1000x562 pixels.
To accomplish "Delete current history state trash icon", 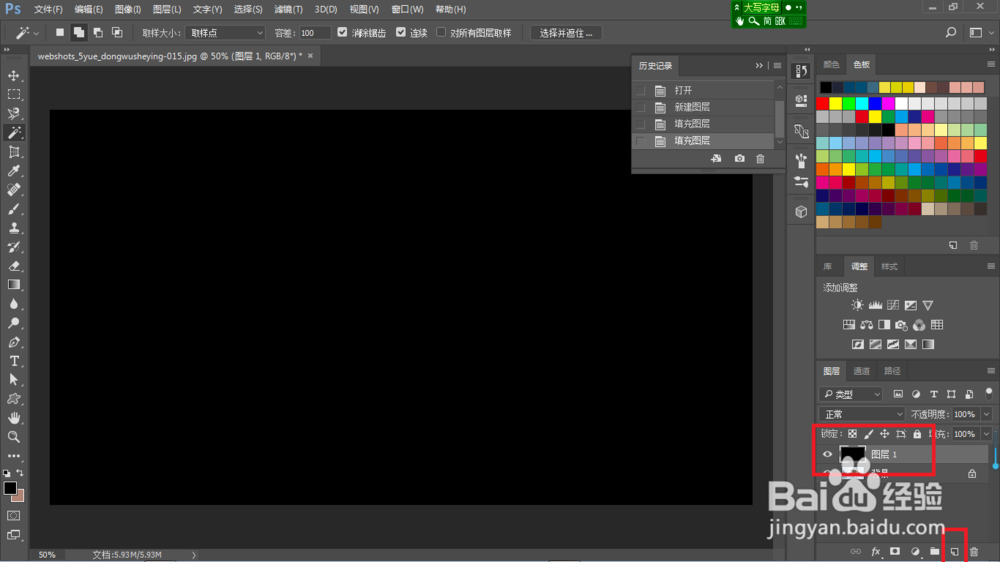I will [x=760, y=158].
